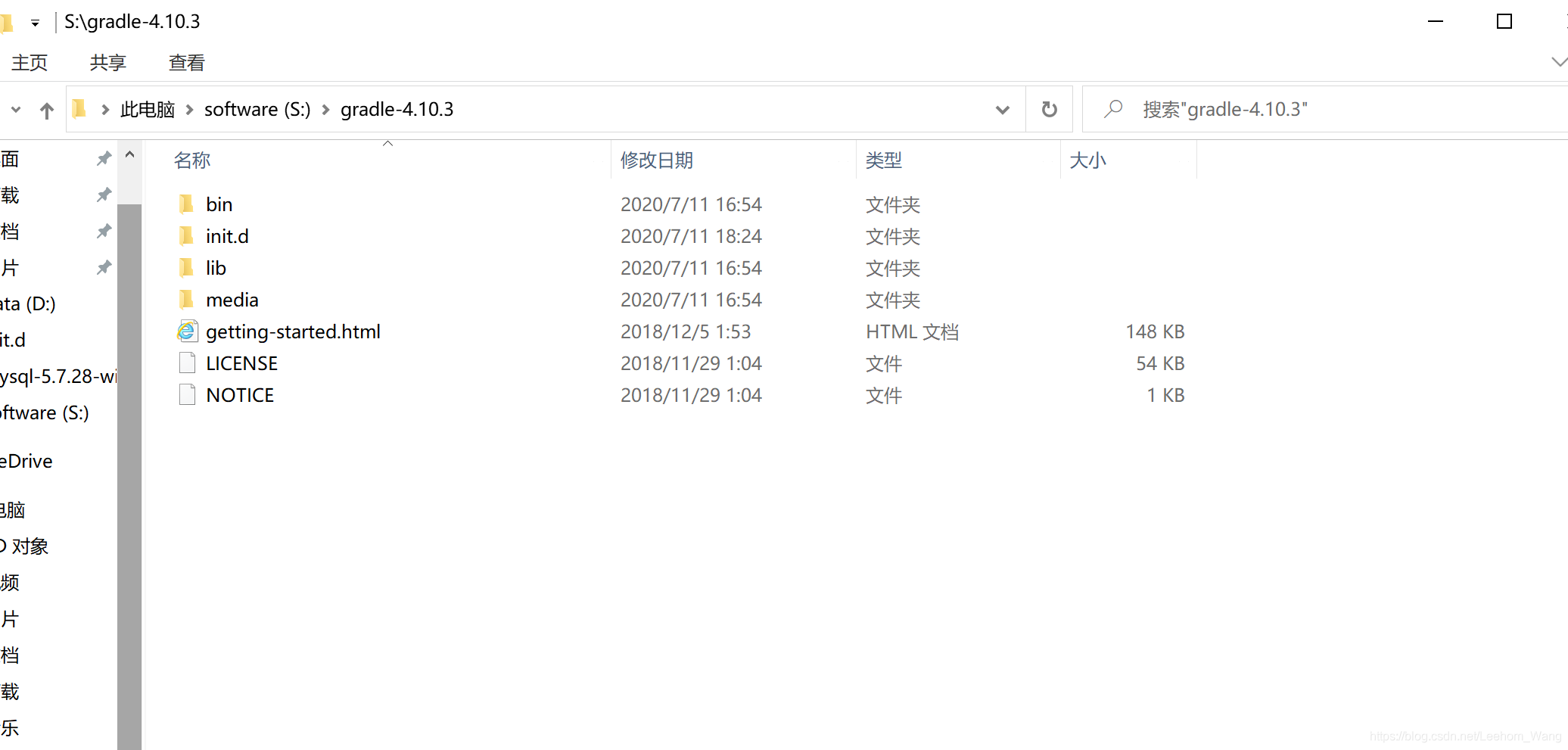Select the LICENSE file name
Image resolution: width=1568 pixels, height=750 pixels.
[241, 363]
